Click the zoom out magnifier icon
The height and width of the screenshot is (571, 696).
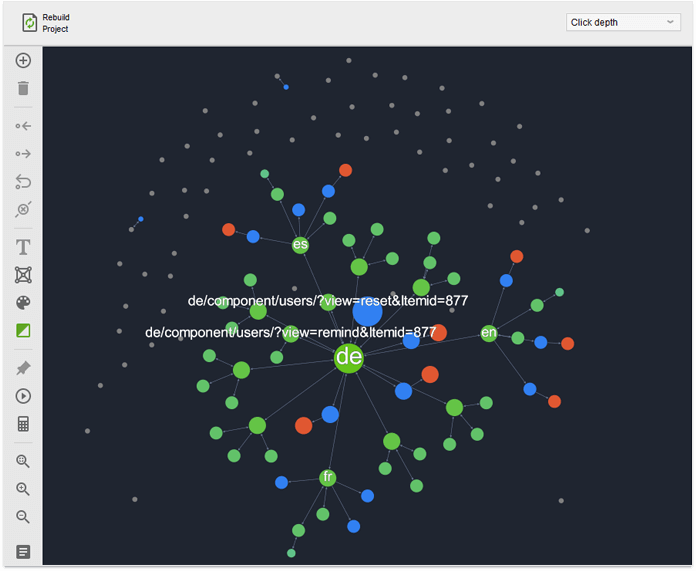(23, 517)
